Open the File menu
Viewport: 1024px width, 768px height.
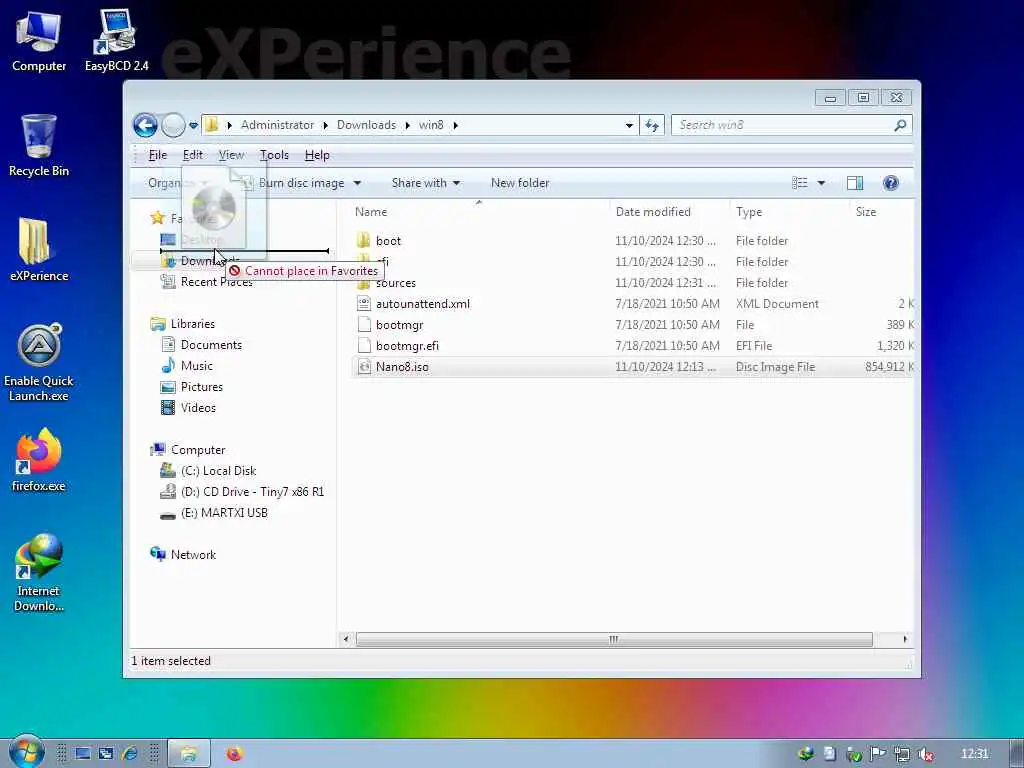click(x=157, y=155)
